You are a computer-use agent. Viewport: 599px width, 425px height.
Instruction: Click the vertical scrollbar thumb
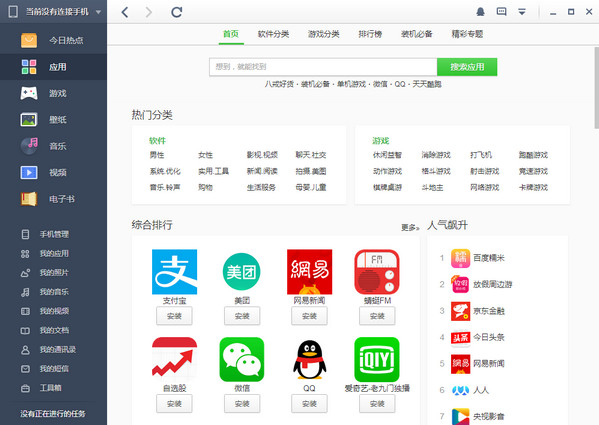point(597,88)
